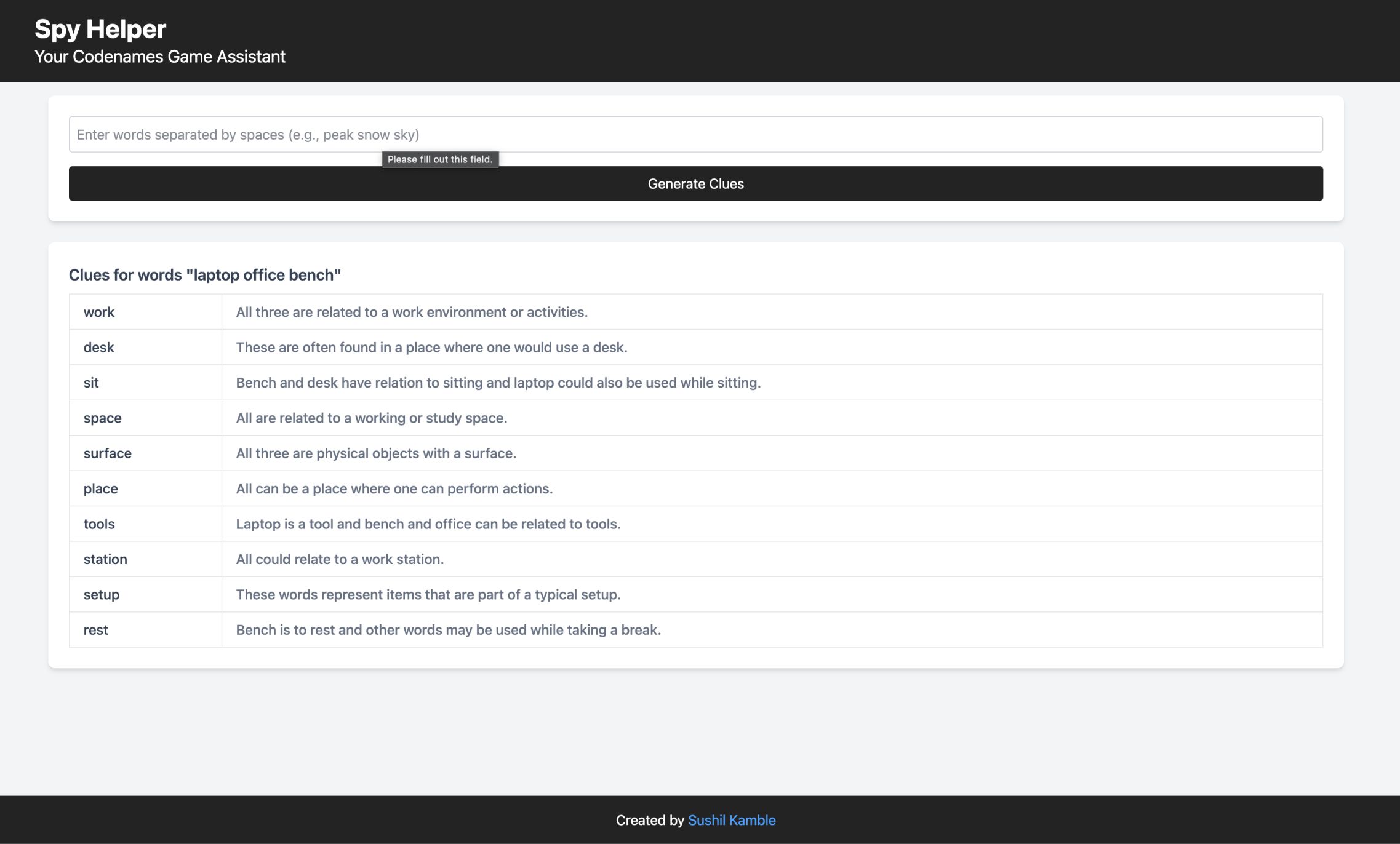The height and width of the screenshot is (844, 1400).
Task: Click the "Your Codenames Game Assistant" subtitle
Action: click(x=160, y=57)
